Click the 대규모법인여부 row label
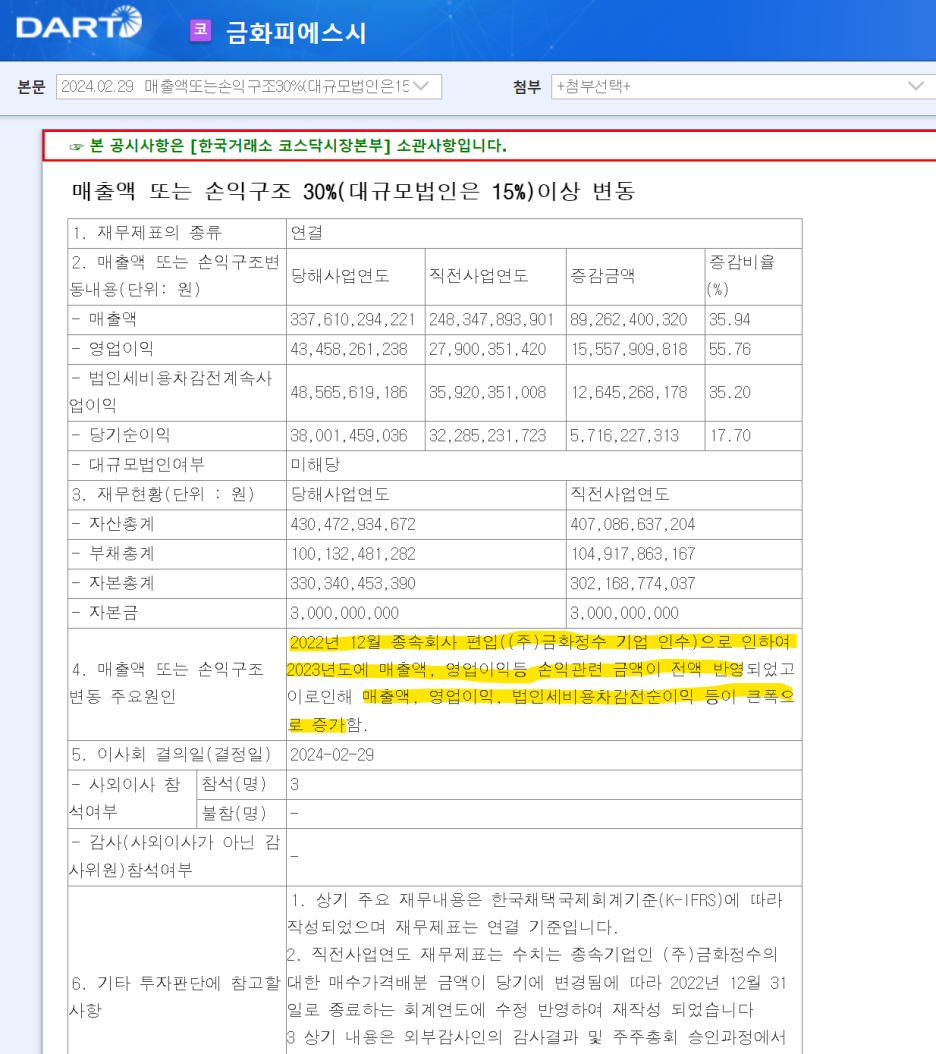 [x=139, y=465]
